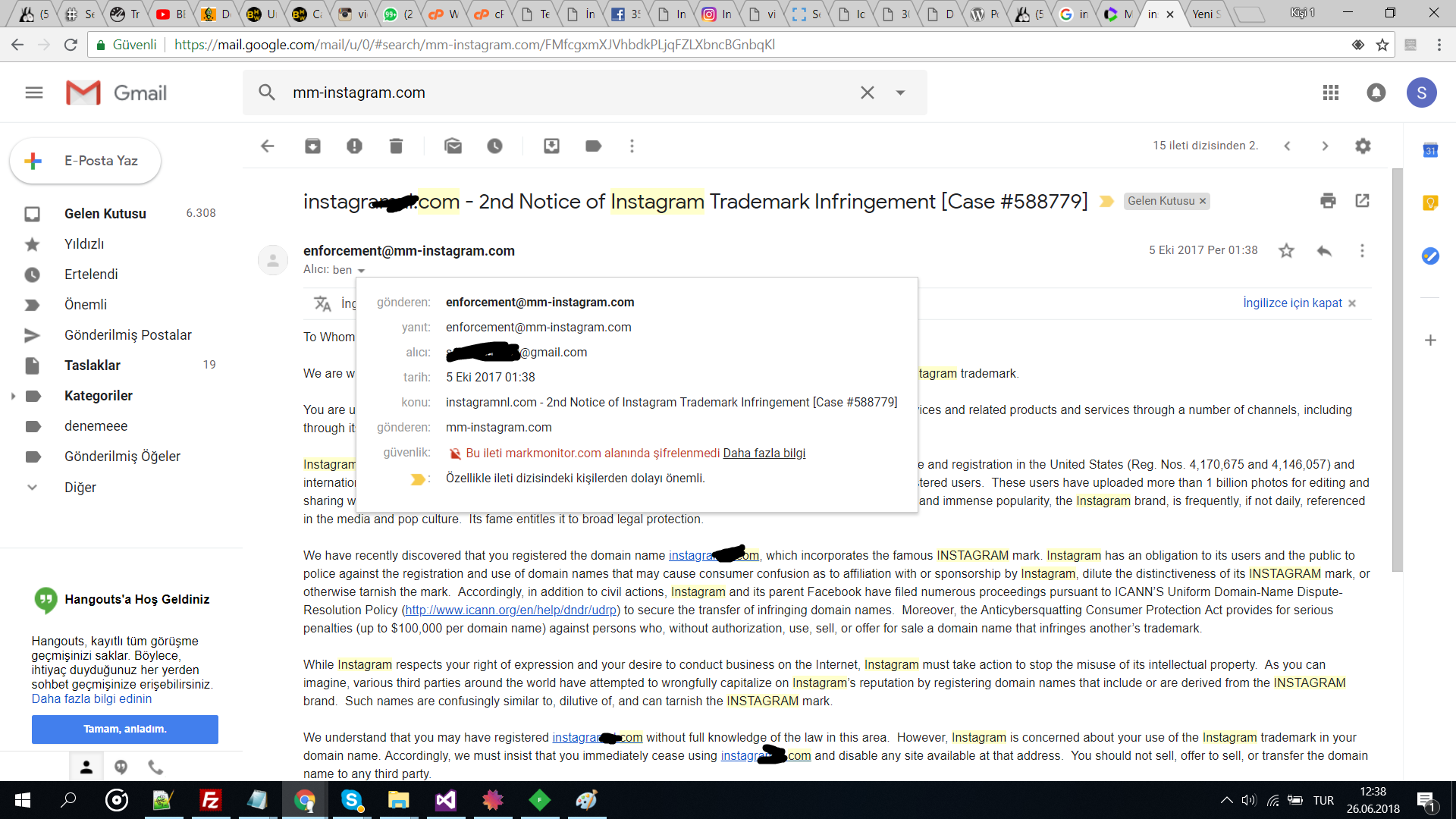Open the ICANN UDRP link
The image size is (1456, 819).
(511, 610)
